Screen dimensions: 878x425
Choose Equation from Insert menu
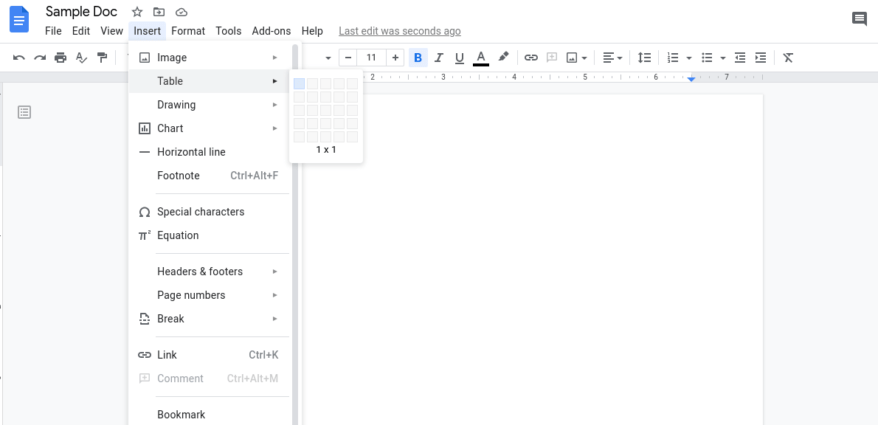[210, 235]
